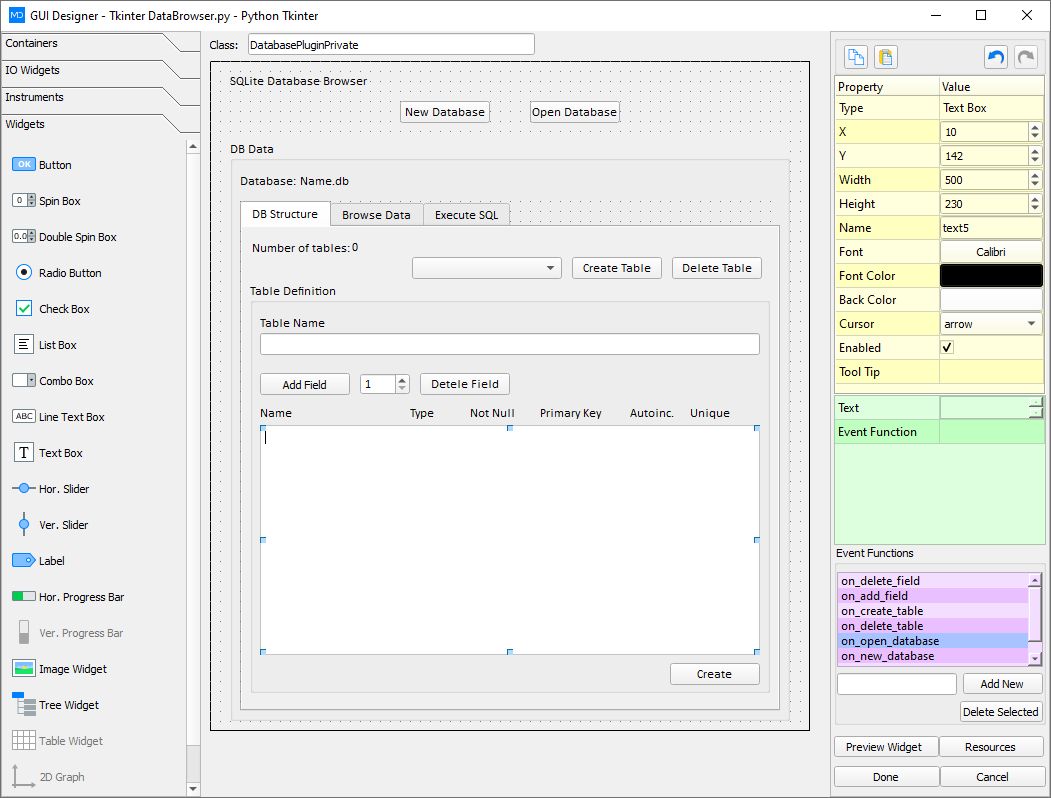Click Delete Selected event function button
Viewport: 1051px width, 798px height.
point(1001,712)
